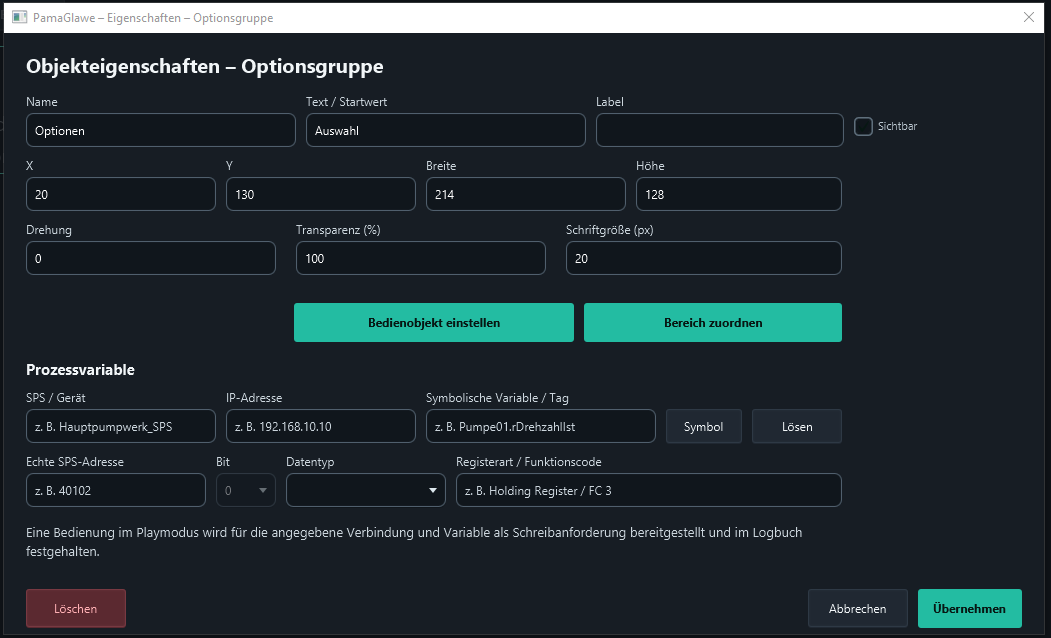1051x638 pixels.
Task: Click the PamaGlawe app icon in title bar
Action: click(x=19, y=17)
